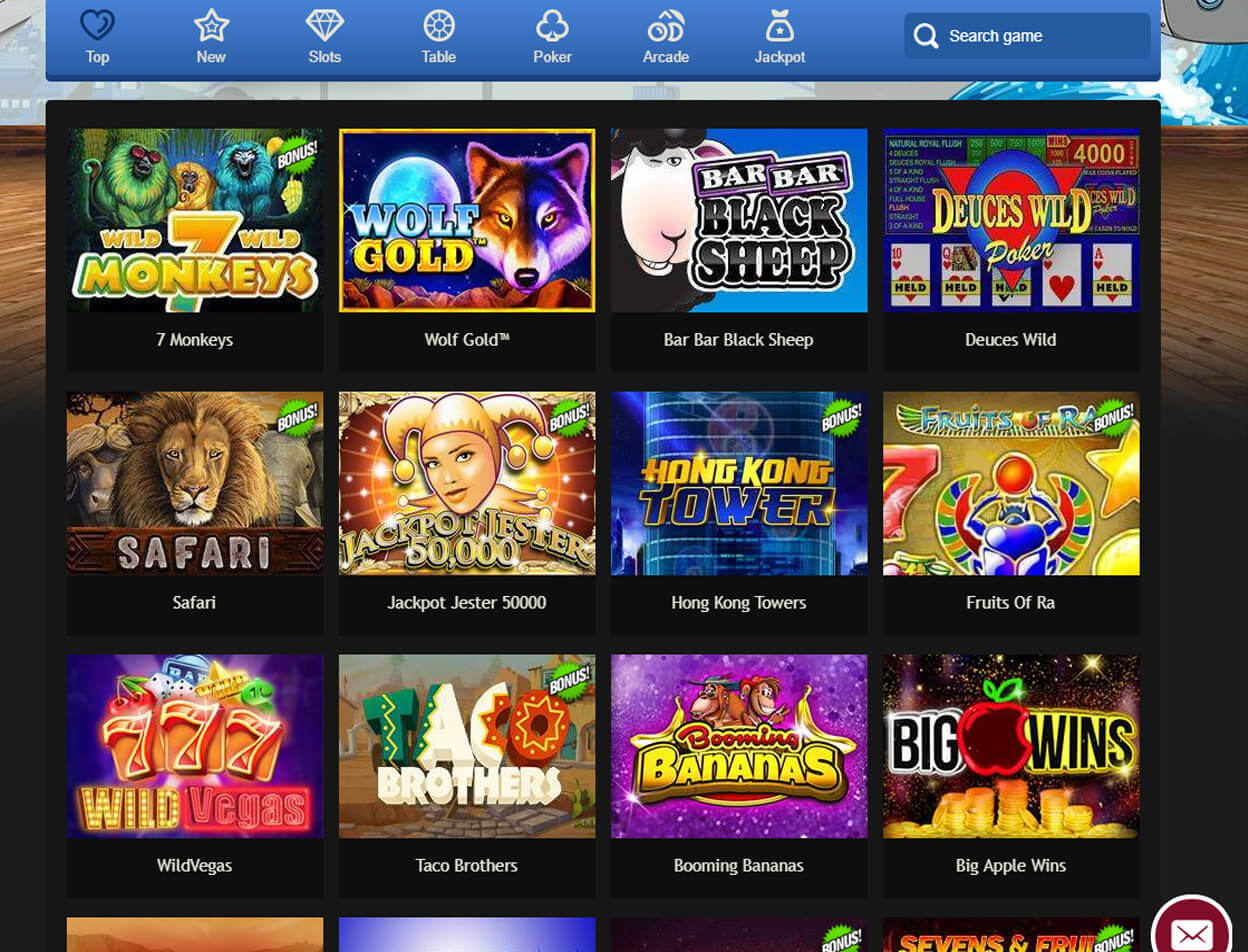Select the Arcade category icon
This screenshot has width=1248, height=952.
(666, 25)
